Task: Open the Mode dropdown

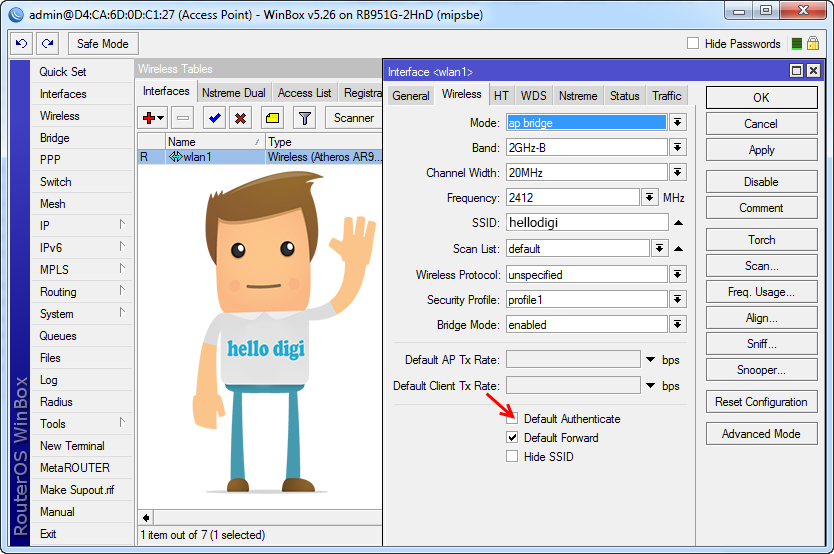Action: [678, 123]
